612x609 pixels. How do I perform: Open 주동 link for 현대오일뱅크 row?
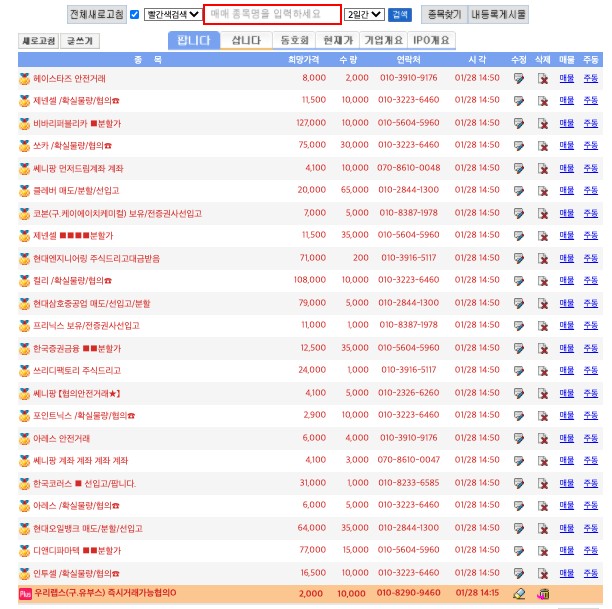[591, 528]
